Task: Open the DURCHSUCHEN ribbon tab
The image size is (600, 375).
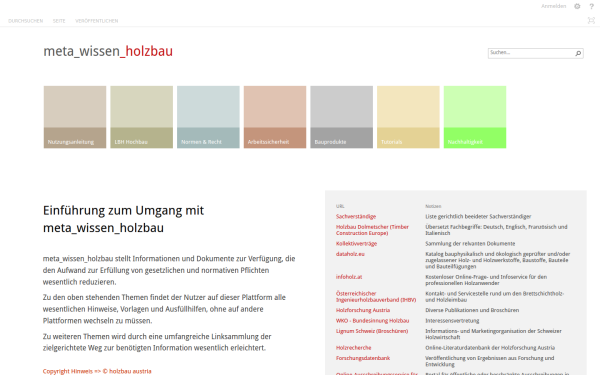Action: coord(26,21)
